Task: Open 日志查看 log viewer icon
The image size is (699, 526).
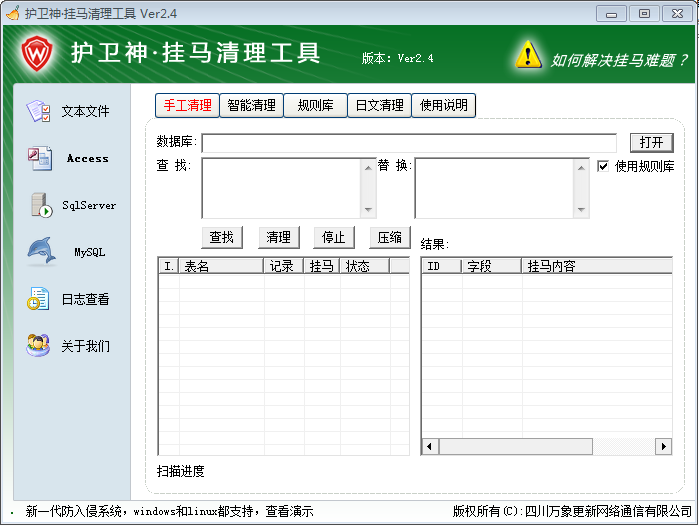Action: point(40,299)
